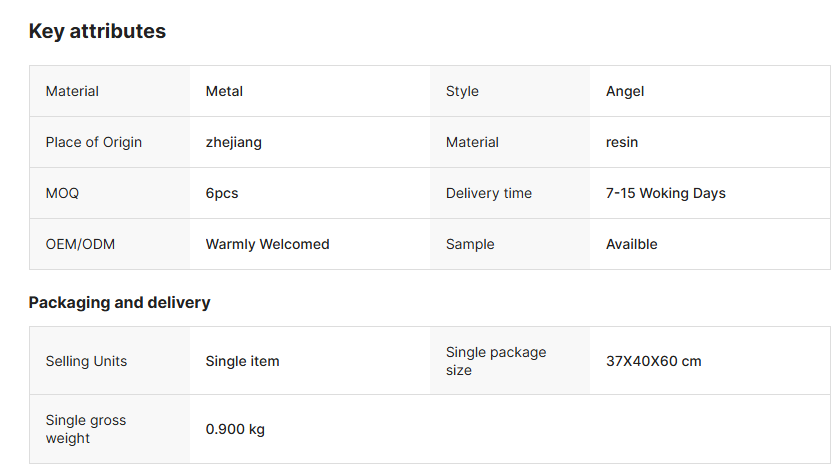Select the zhejiang origin value
This screenshot has width=837, height=472.
point(234,142)
